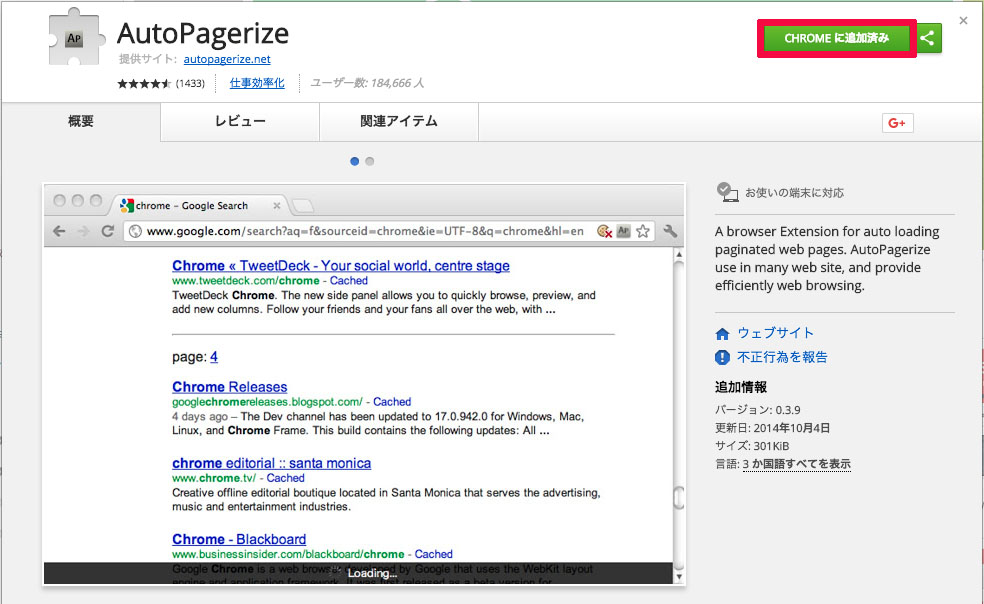Image resolution: width=984 pixels, height=604 pixels.
Task: Open the Chrome Releases search result
Action: [x=230, y=387]
